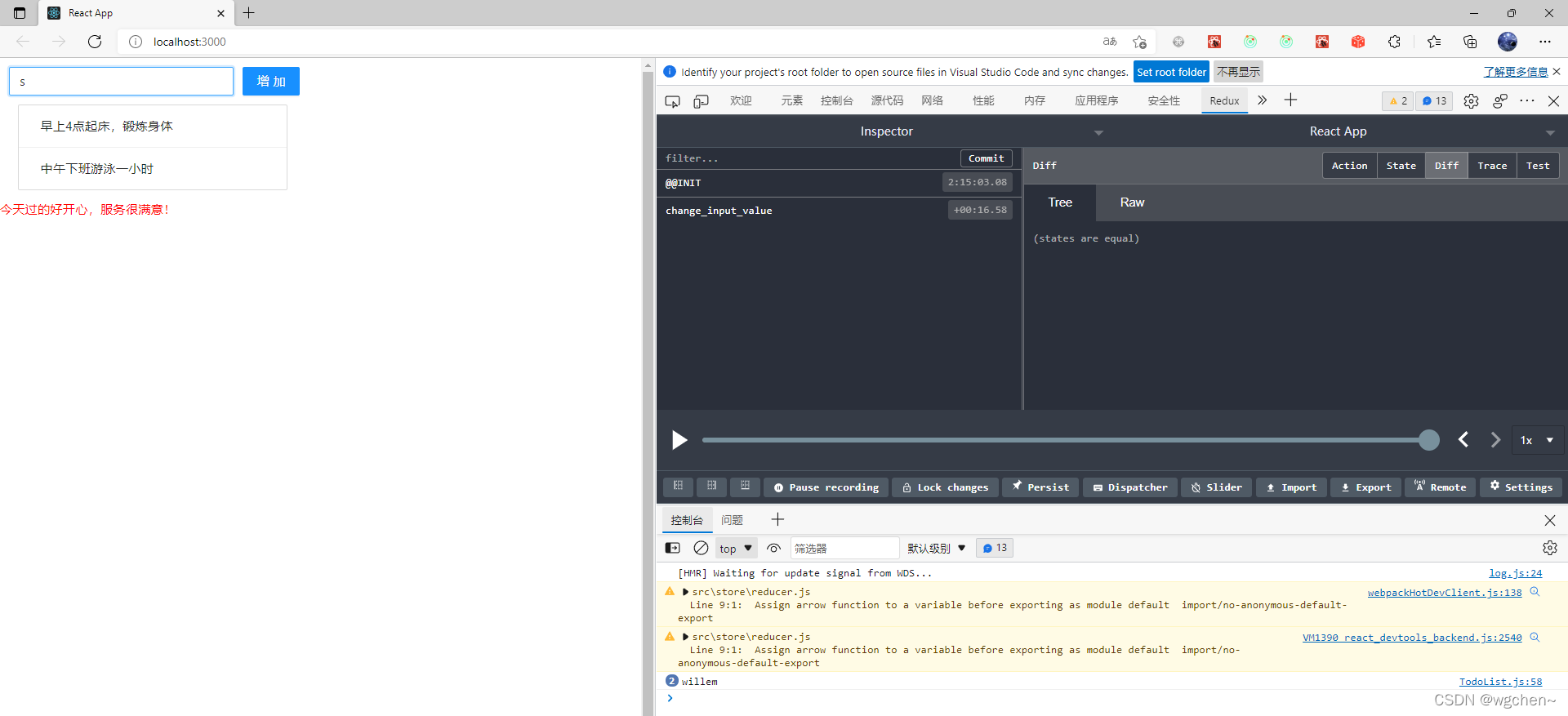The image size is (1568, 716).
Task: Add this page to favorites star icon
Action: click(1140, 42)
